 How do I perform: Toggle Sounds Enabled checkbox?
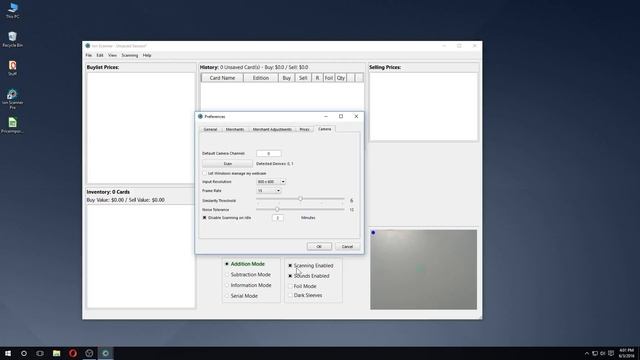(290, 276)
